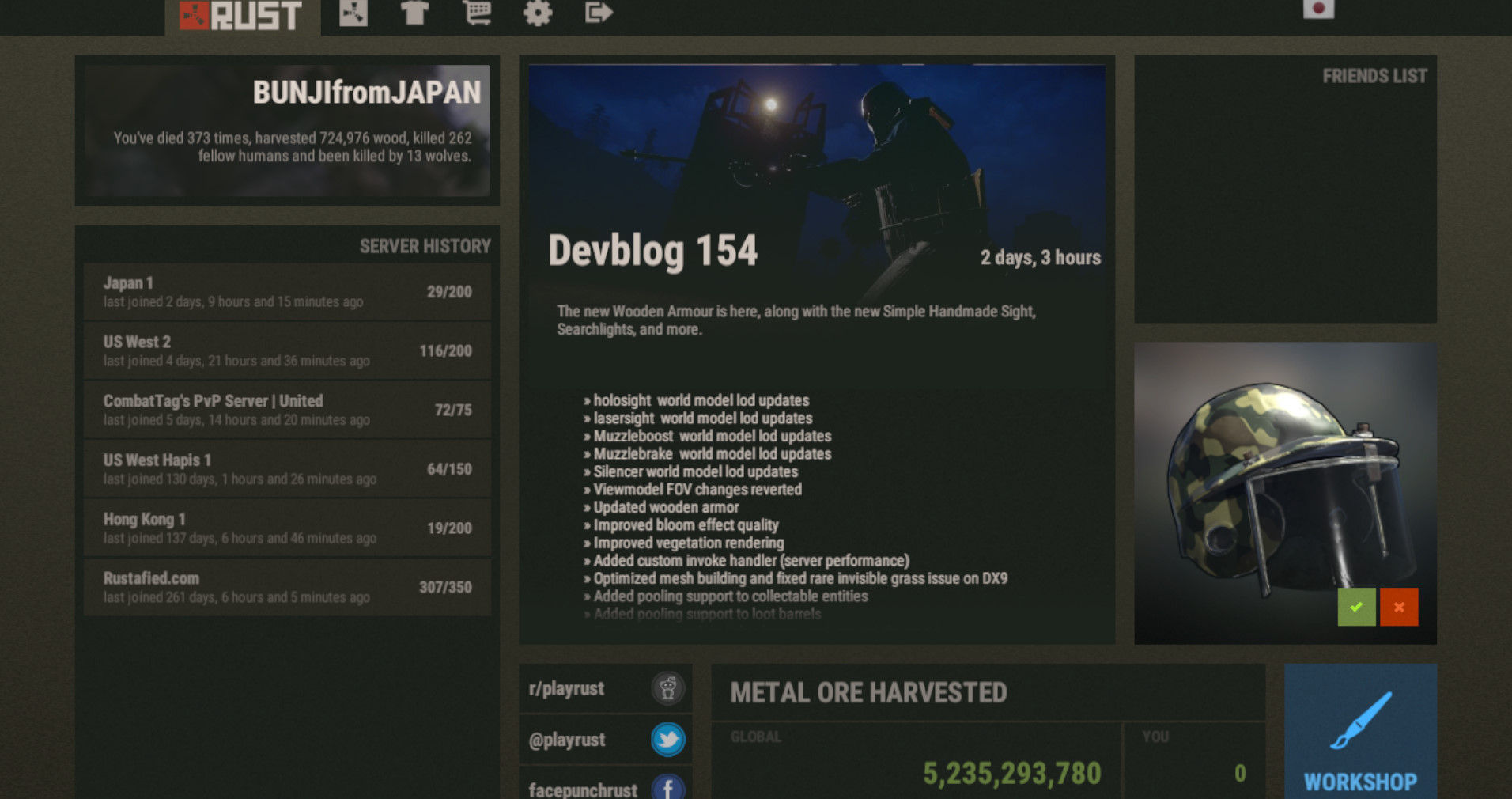Open the r/playrust reddit link
The height and width of the screenshot is (799, 1512).
pyautogui.click(x=605, y=688)
